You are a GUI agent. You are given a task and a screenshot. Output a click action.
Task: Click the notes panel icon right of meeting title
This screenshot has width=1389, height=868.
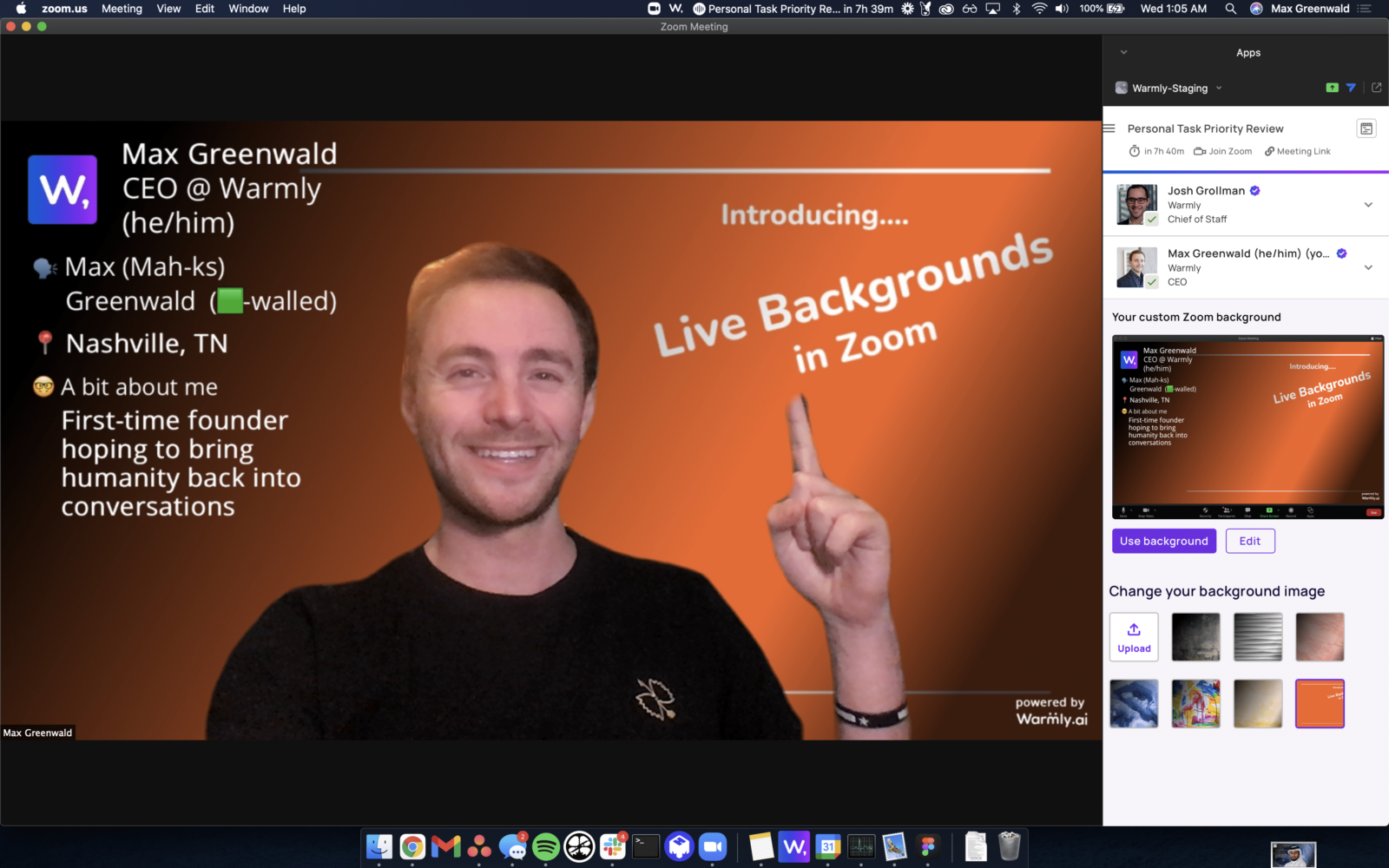pos(1366,128)
